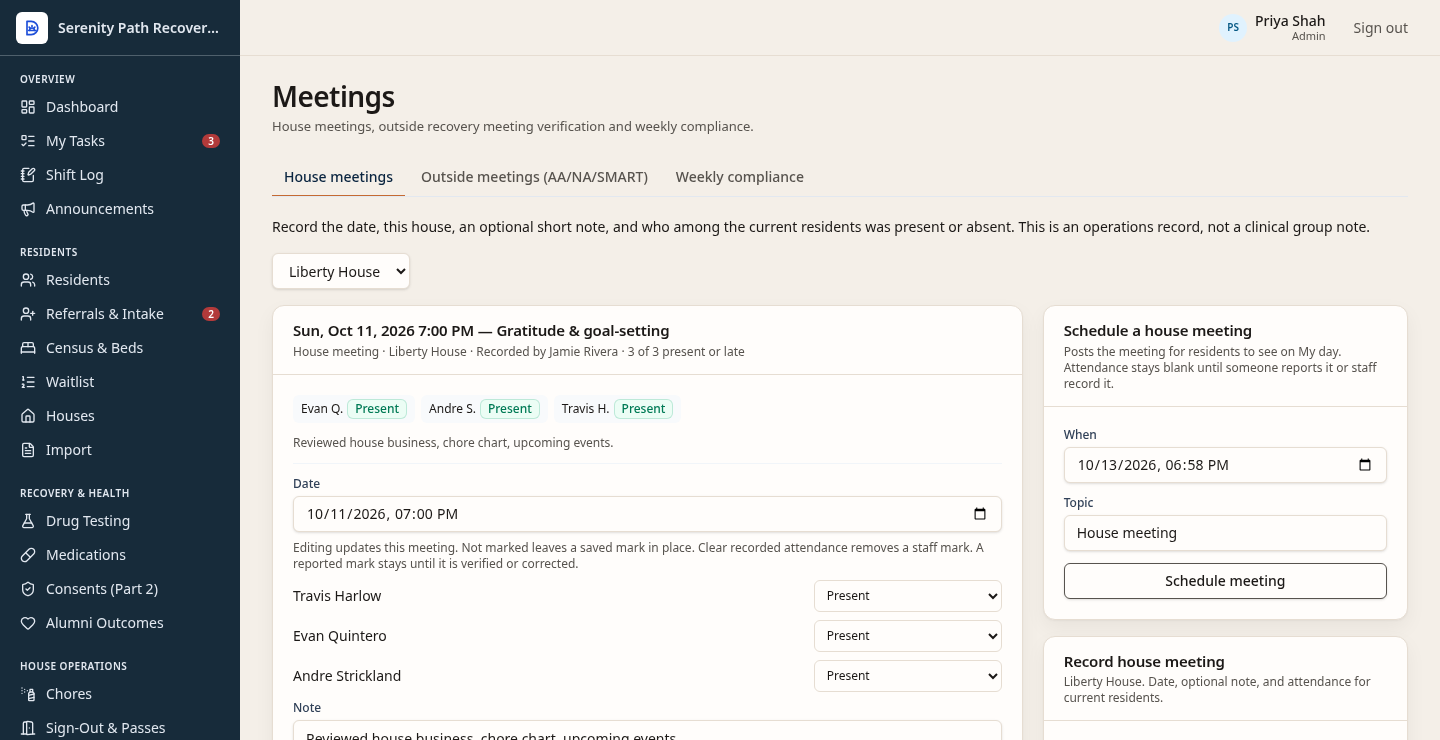Click the Sign out link

(x=1380, y=28)
